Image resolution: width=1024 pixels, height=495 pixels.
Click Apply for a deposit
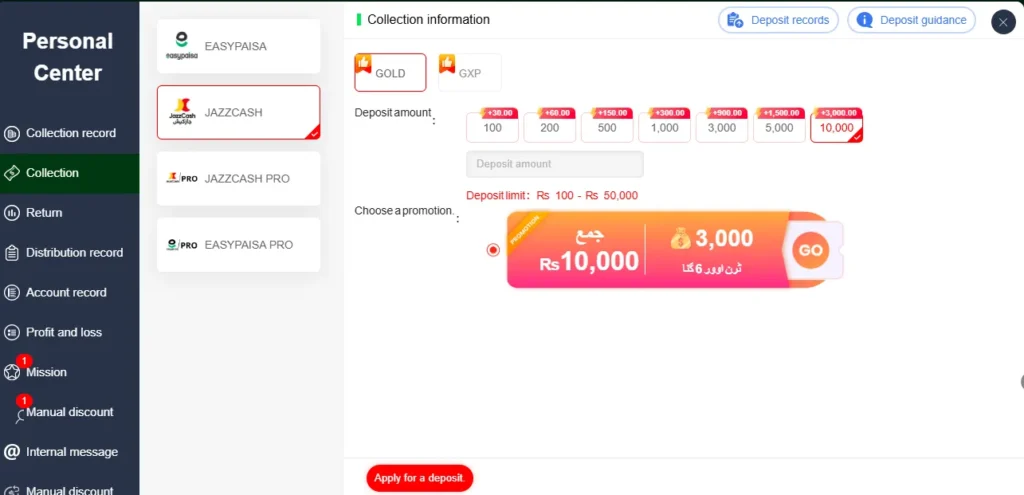(x=419, y=478)
